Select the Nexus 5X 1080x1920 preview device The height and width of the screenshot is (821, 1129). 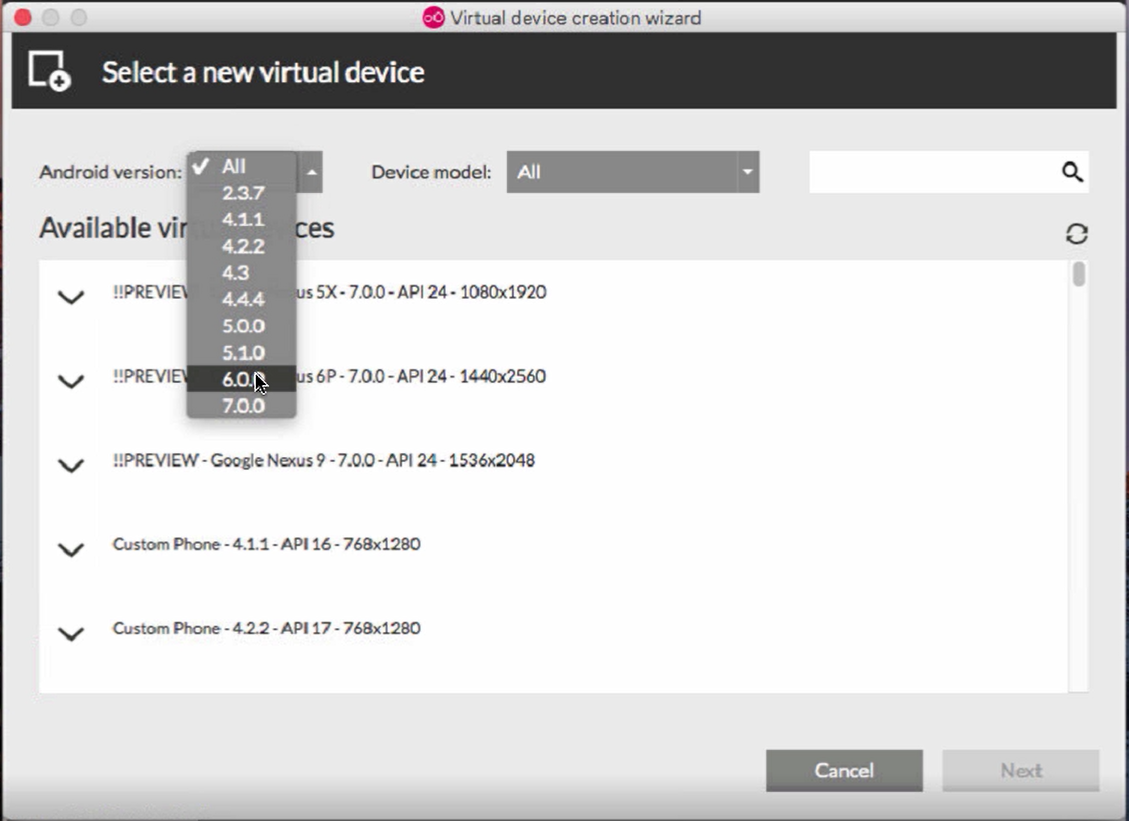[x=329, y=292]
